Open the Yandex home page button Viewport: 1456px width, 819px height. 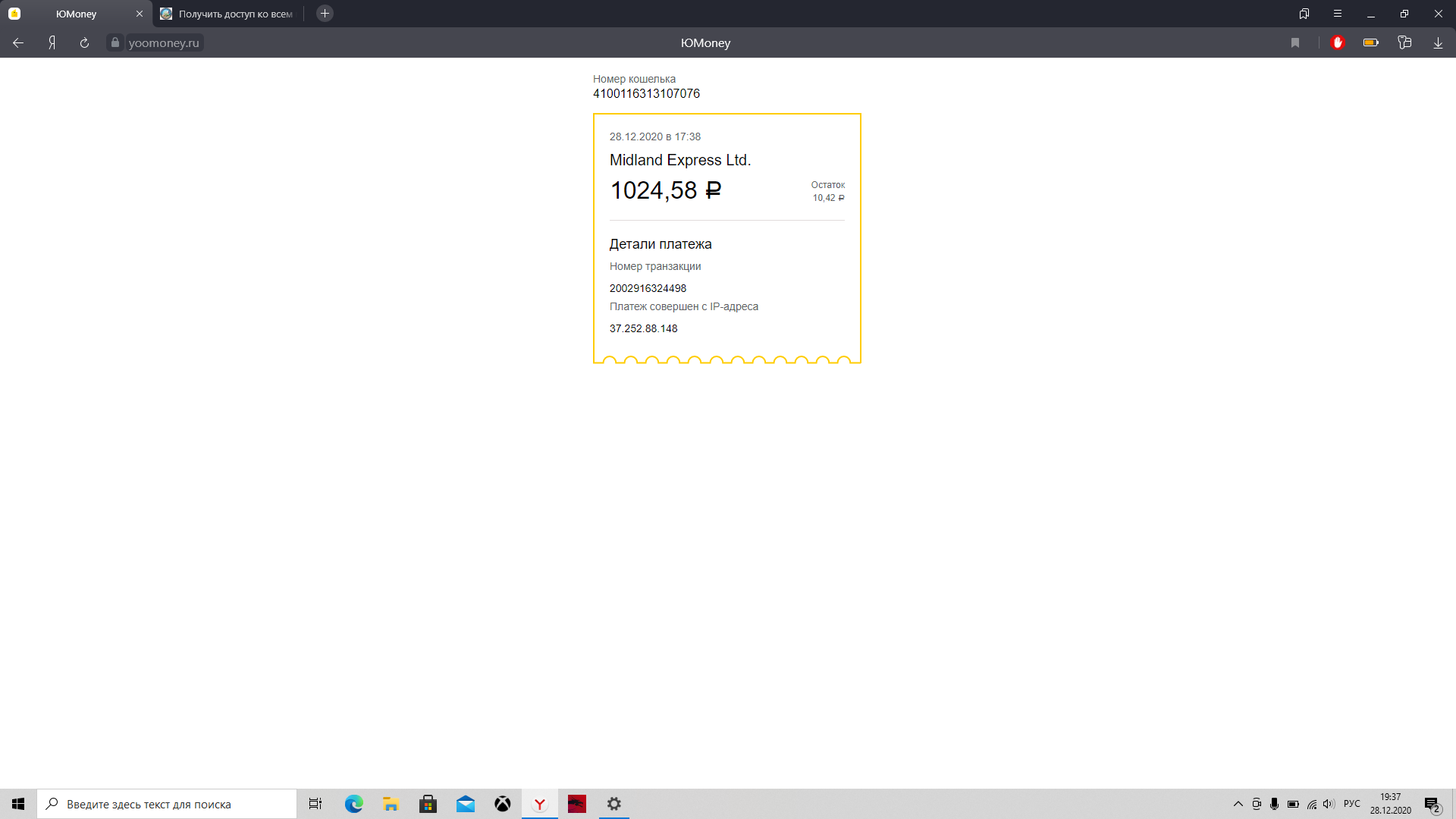point(52,43)
